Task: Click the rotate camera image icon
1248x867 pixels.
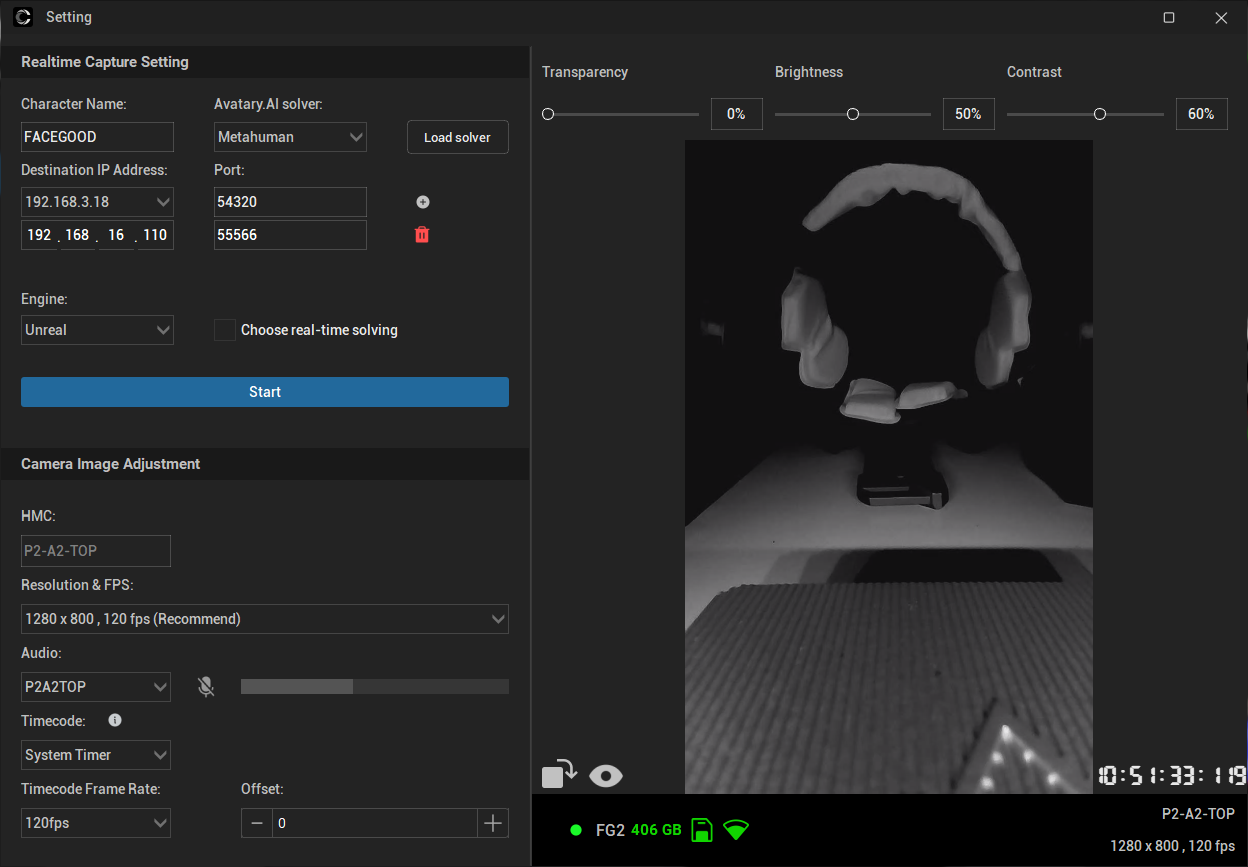Action: pyautogui.click(x=560, y=774)
